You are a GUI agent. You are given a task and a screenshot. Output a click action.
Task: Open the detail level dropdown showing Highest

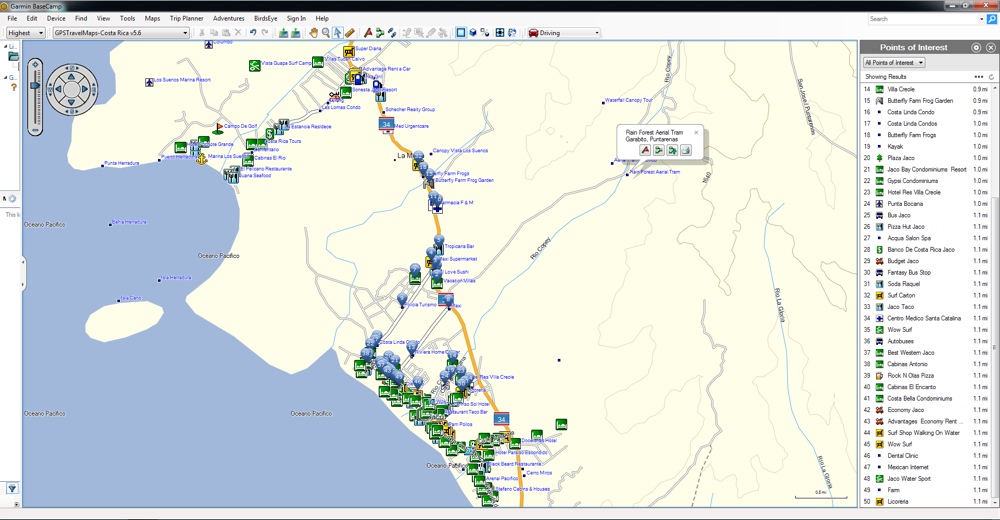pyautogui.click(x=26, y=33)
